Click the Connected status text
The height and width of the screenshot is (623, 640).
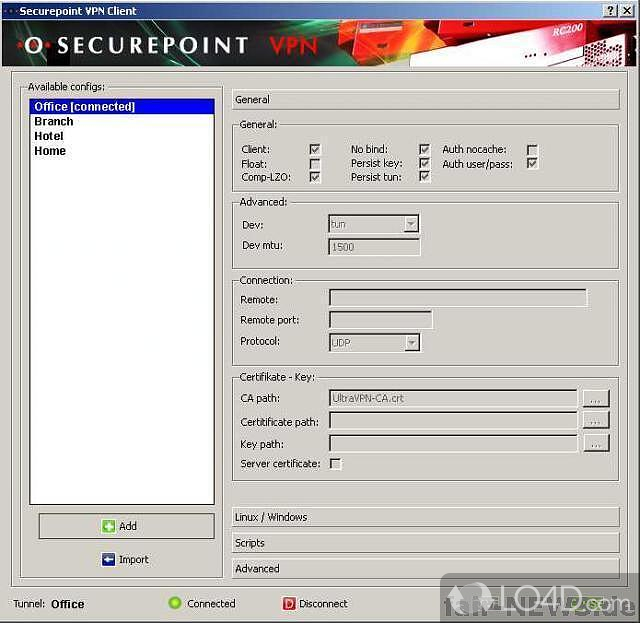pos(211,603)
